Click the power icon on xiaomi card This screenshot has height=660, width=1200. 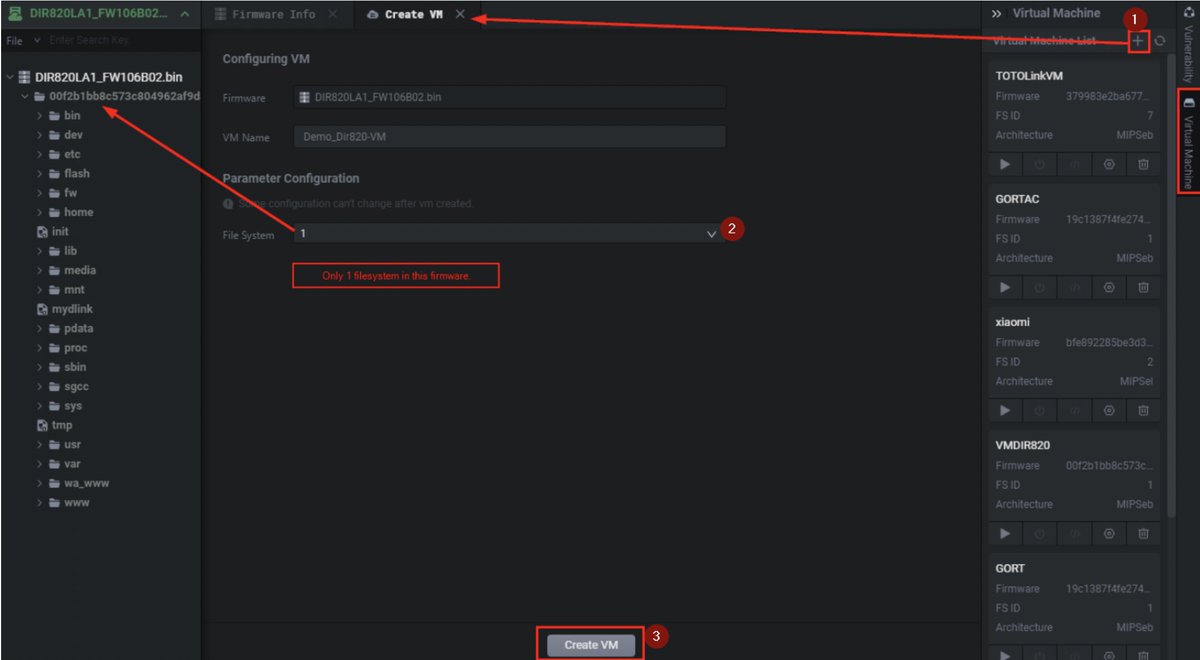1040,410
